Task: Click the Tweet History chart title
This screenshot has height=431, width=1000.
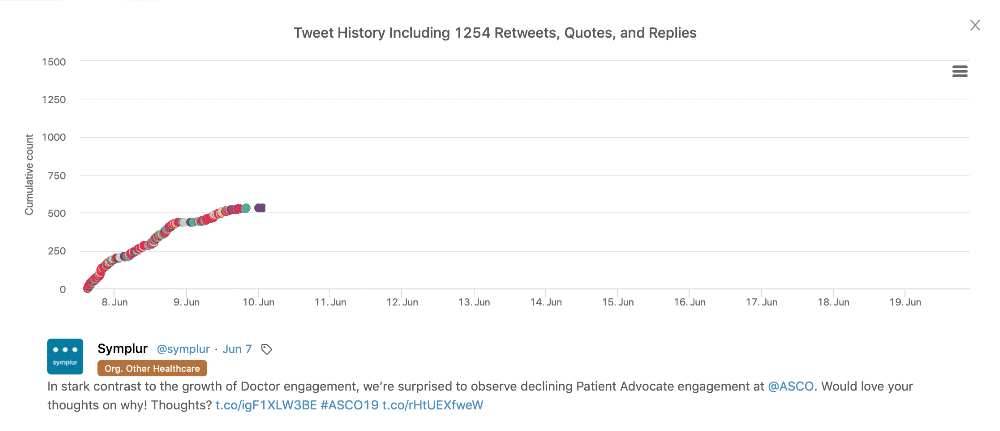Action: click(495, 33)
